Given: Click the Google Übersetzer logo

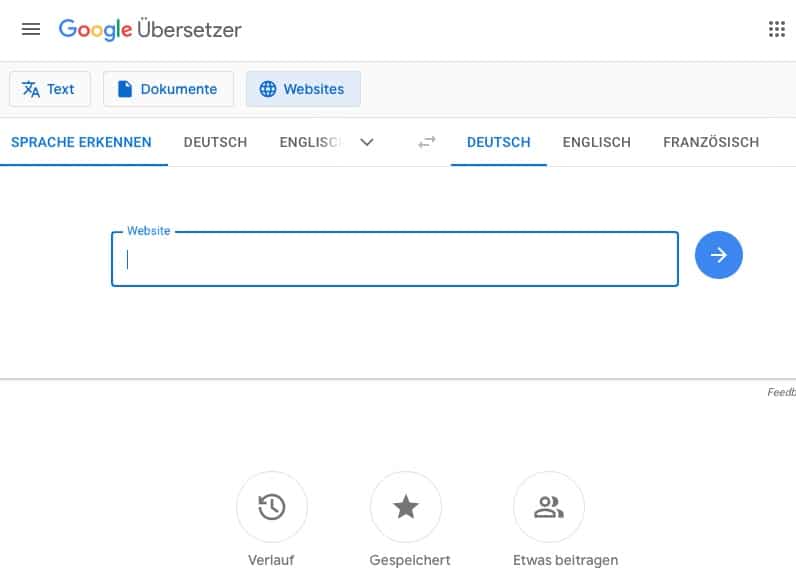Looking at the screenshot, I should (x=150, y=29).
